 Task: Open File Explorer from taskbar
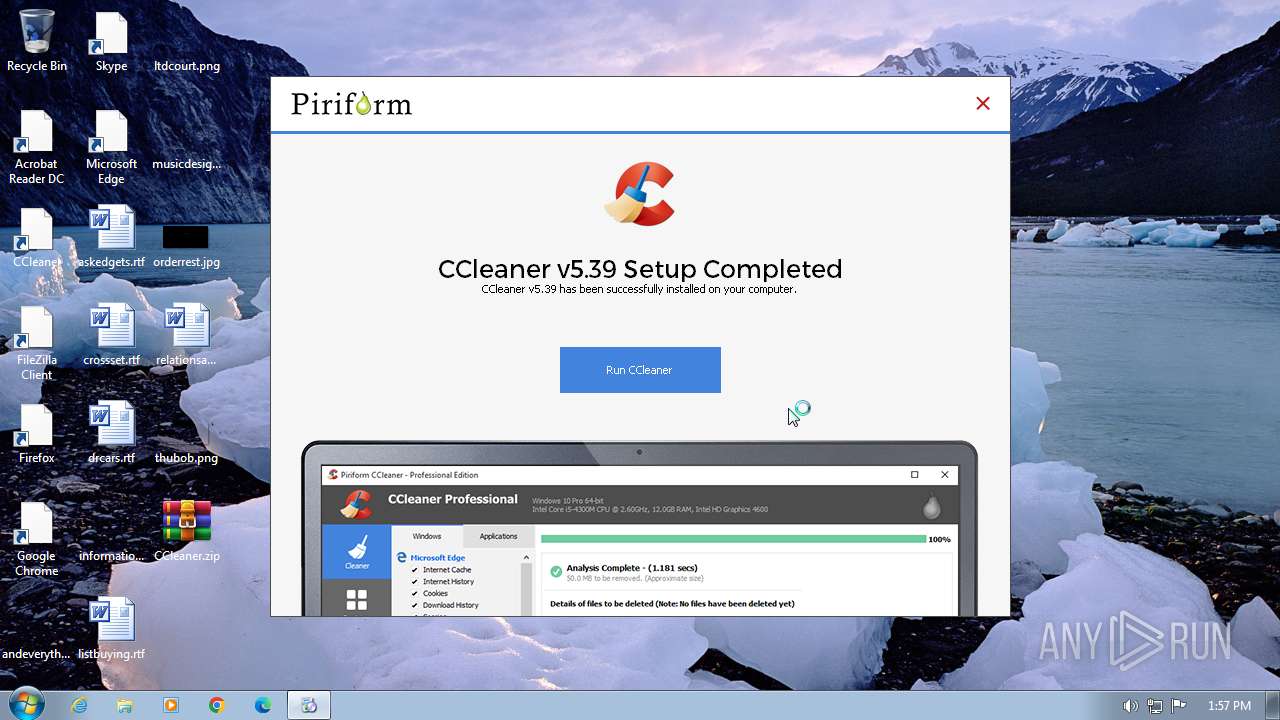(125, 705)
